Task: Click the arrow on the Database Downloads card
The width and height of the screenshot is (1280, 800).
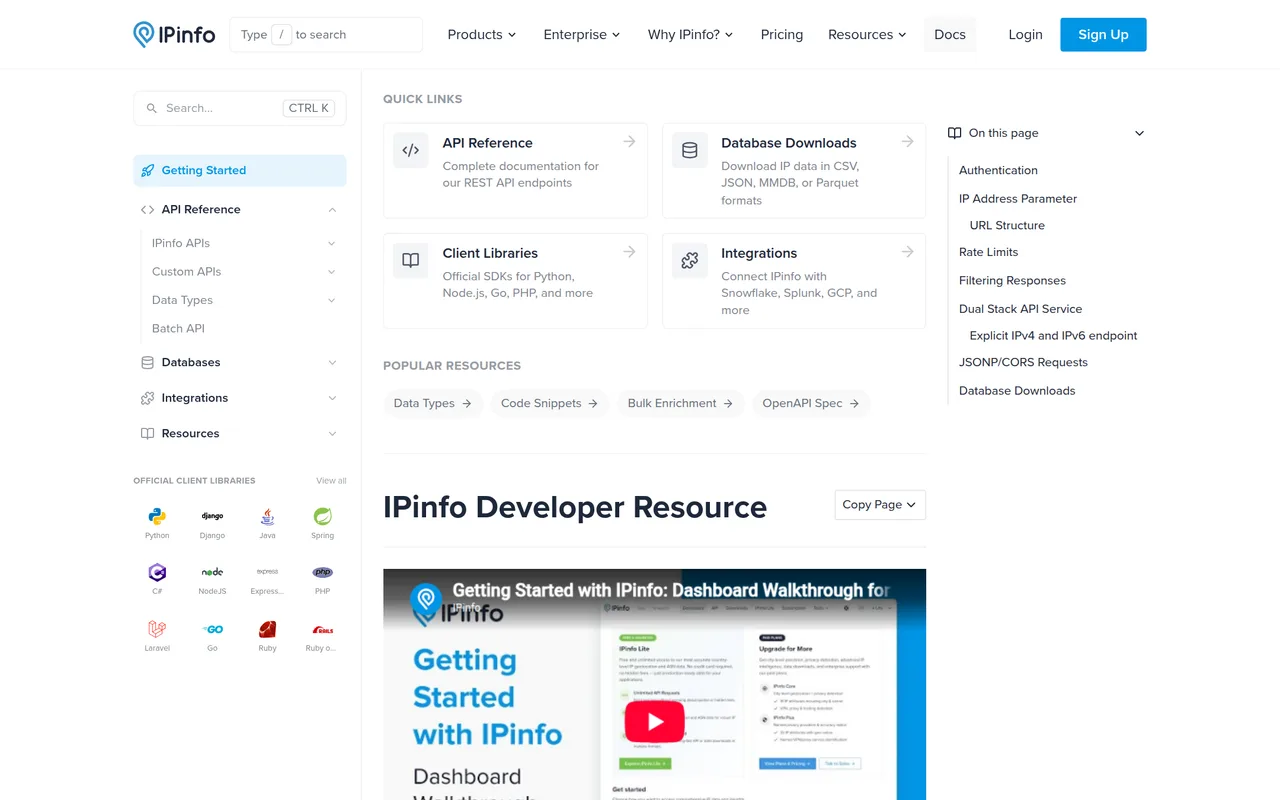Action: pos(907,142)
